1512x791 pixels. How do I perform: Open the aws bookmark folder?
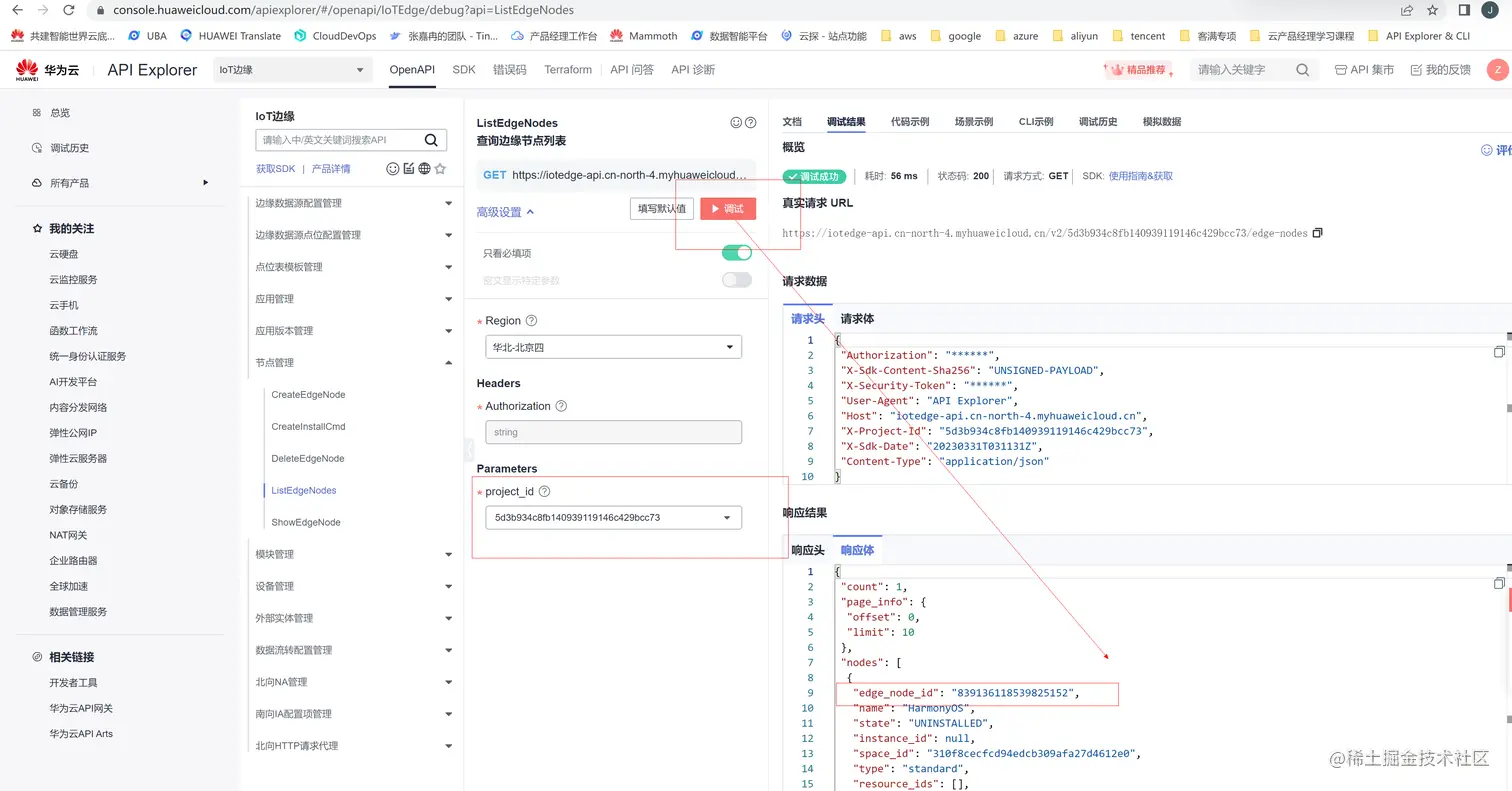(899, 36)
